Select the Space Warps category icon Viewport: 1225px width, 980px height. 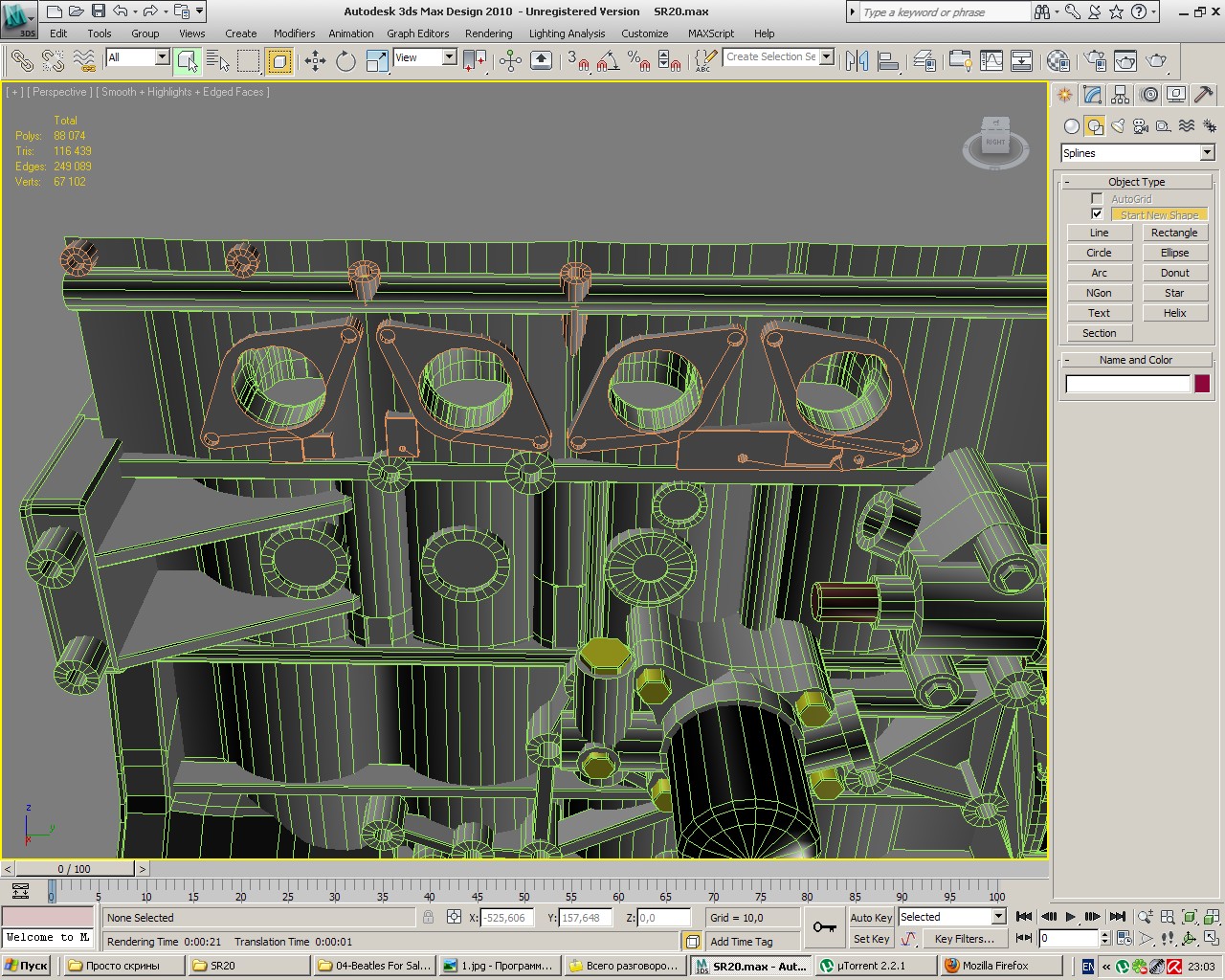pyautogui.click(x=1187, y=126)
